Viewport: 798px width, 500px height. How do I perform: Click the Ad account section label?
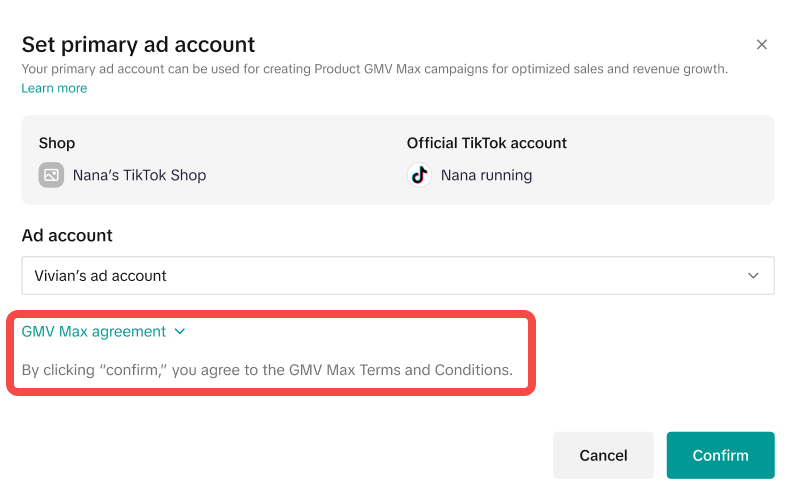click(67, 236)
